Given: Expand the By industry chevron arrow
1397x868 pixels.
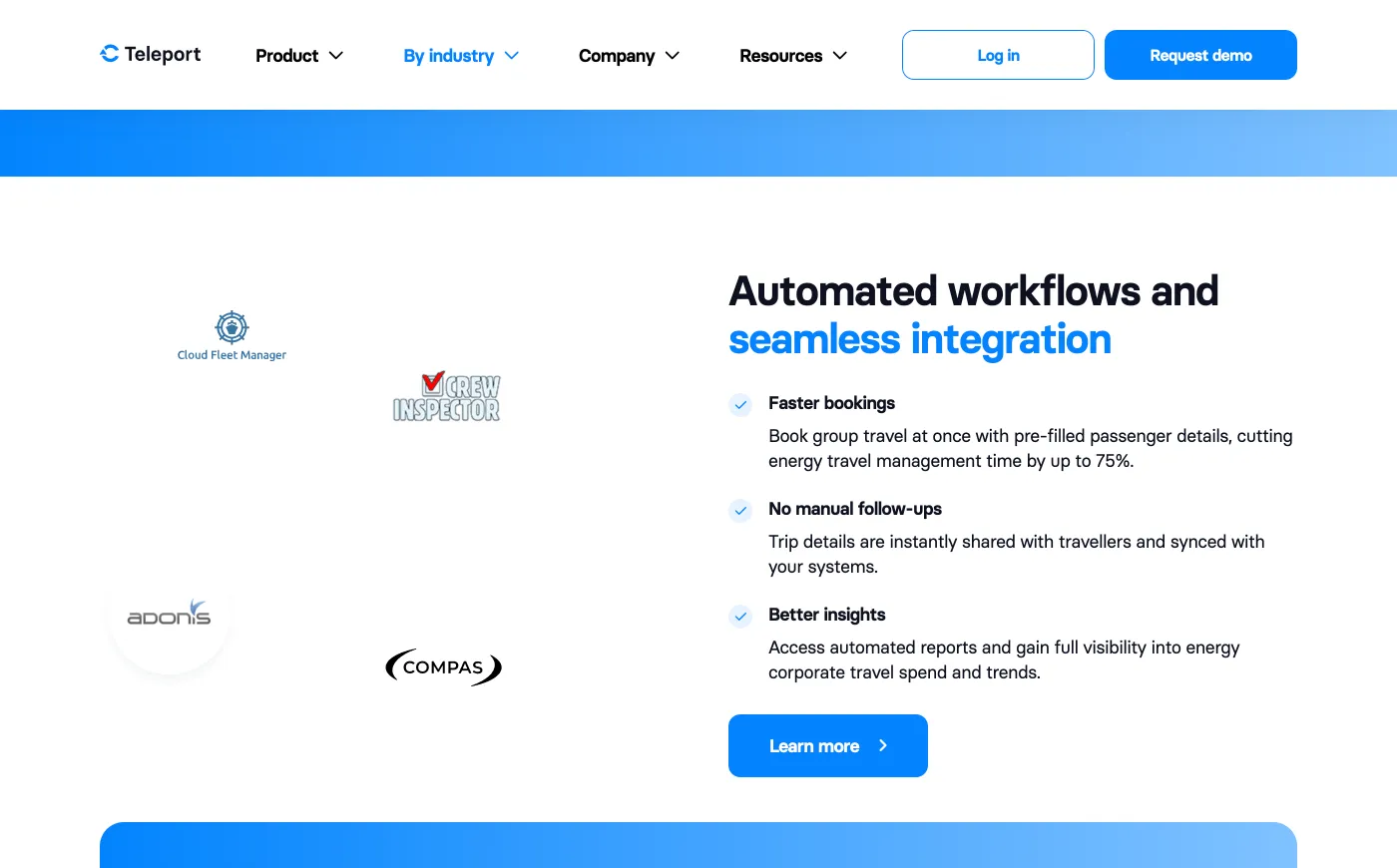Looking at the screenshot, I should 512,56.
